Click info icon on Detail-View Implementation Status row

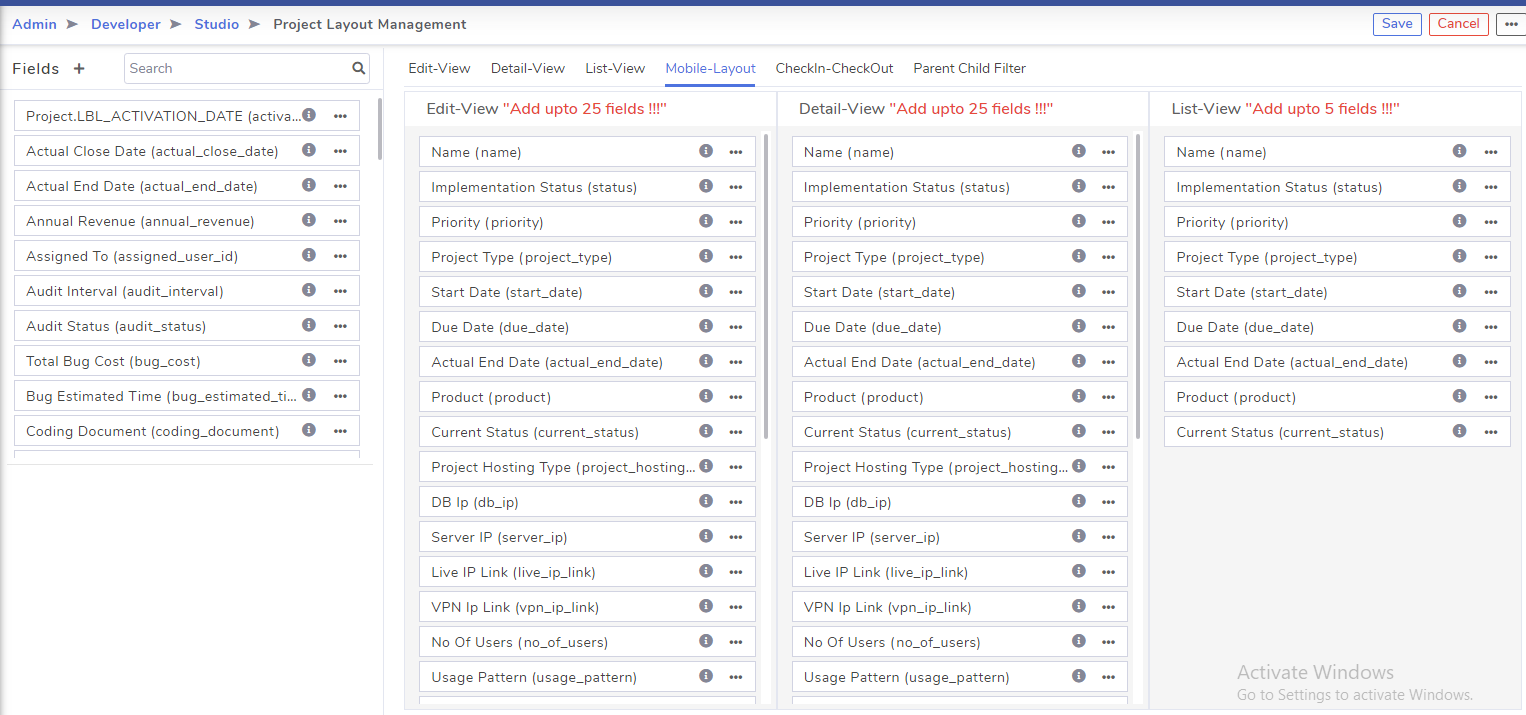1079,186
